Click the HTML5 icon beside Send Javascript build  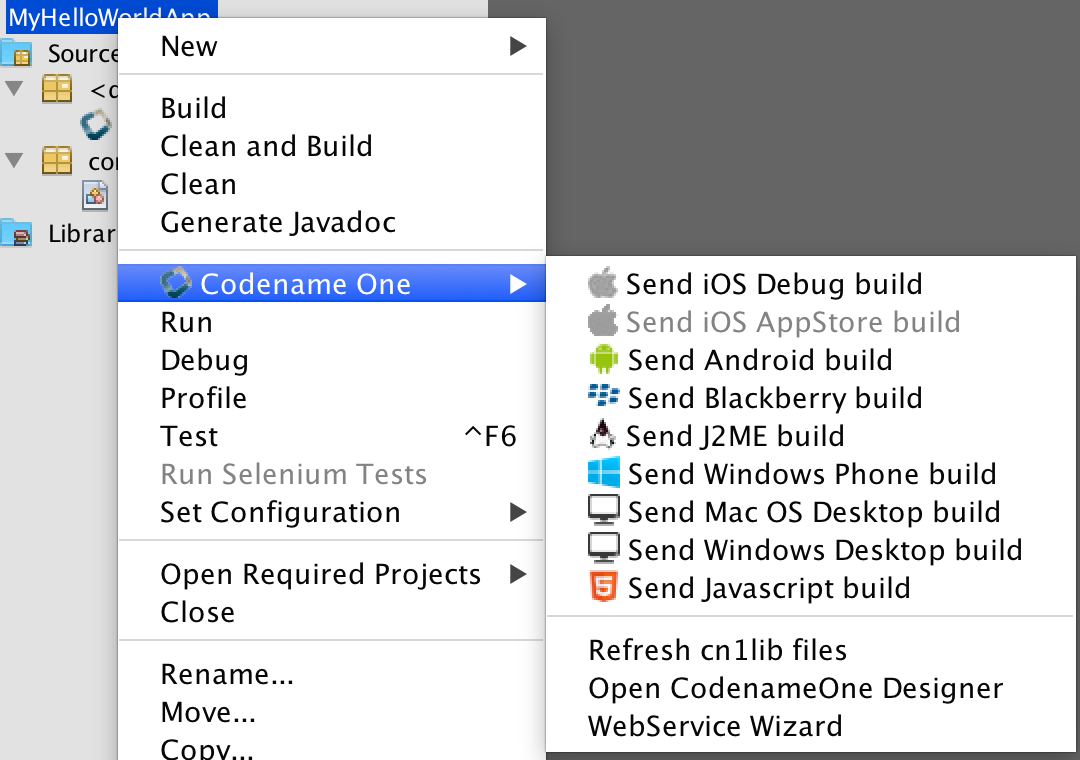[604, 588]
